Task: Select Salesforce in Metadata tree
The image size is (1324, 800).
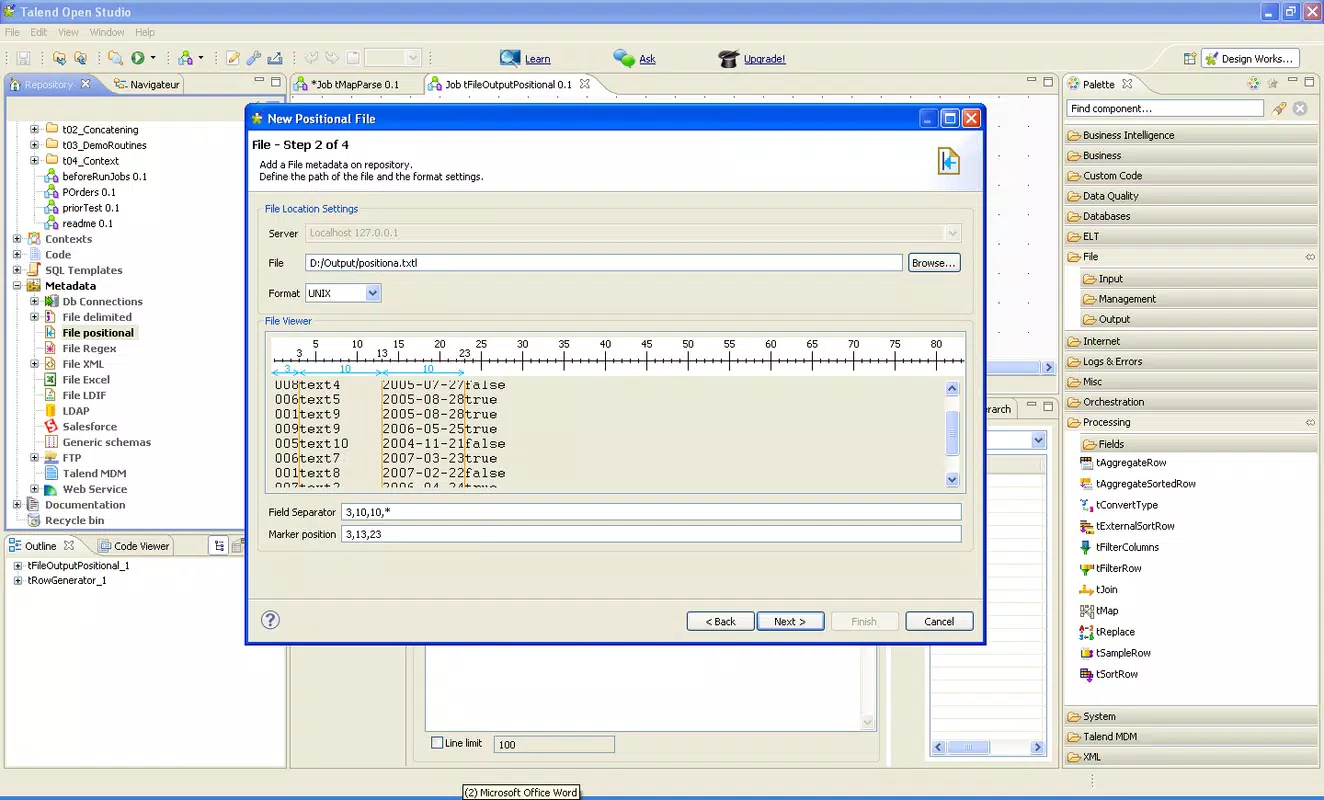Action: [89, 426]
